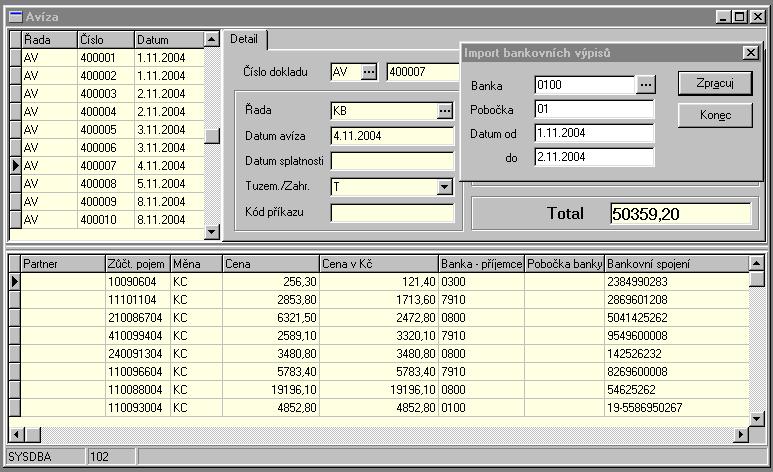Click the Datum column header

point(167,39)
